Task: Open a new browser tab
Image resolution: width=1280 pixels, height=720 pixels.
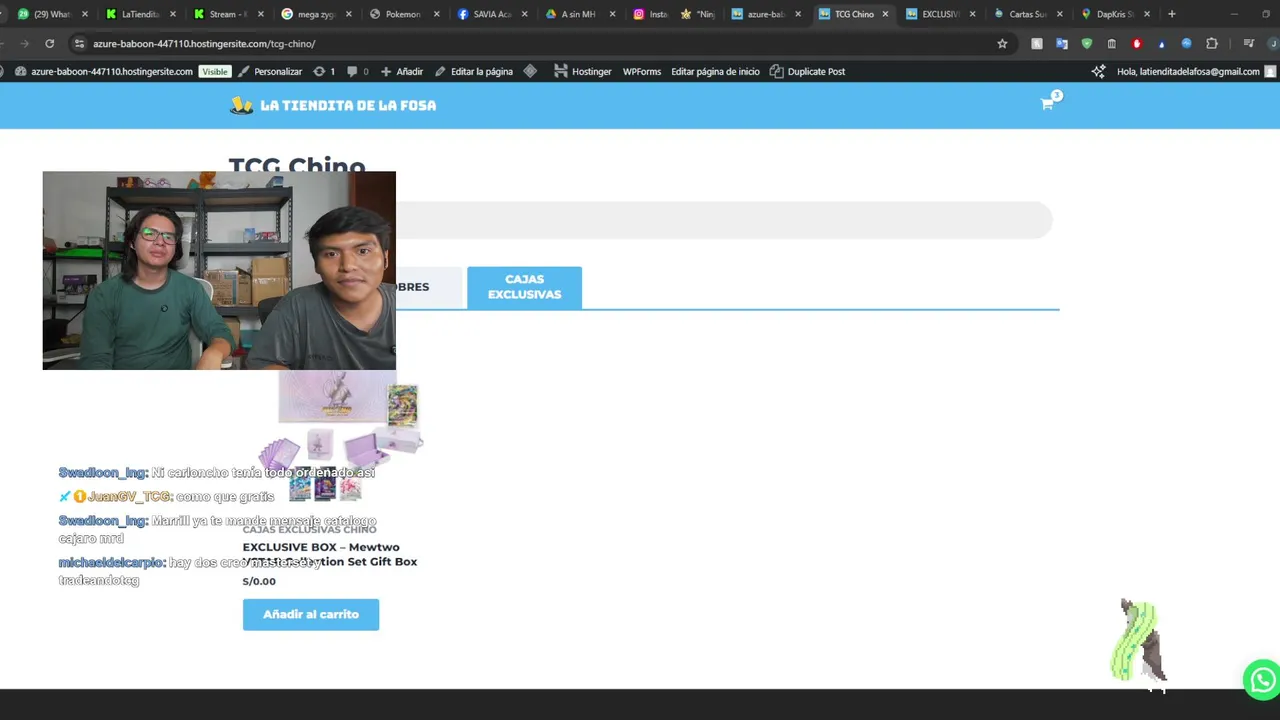Action: [x=1172, y=14]
